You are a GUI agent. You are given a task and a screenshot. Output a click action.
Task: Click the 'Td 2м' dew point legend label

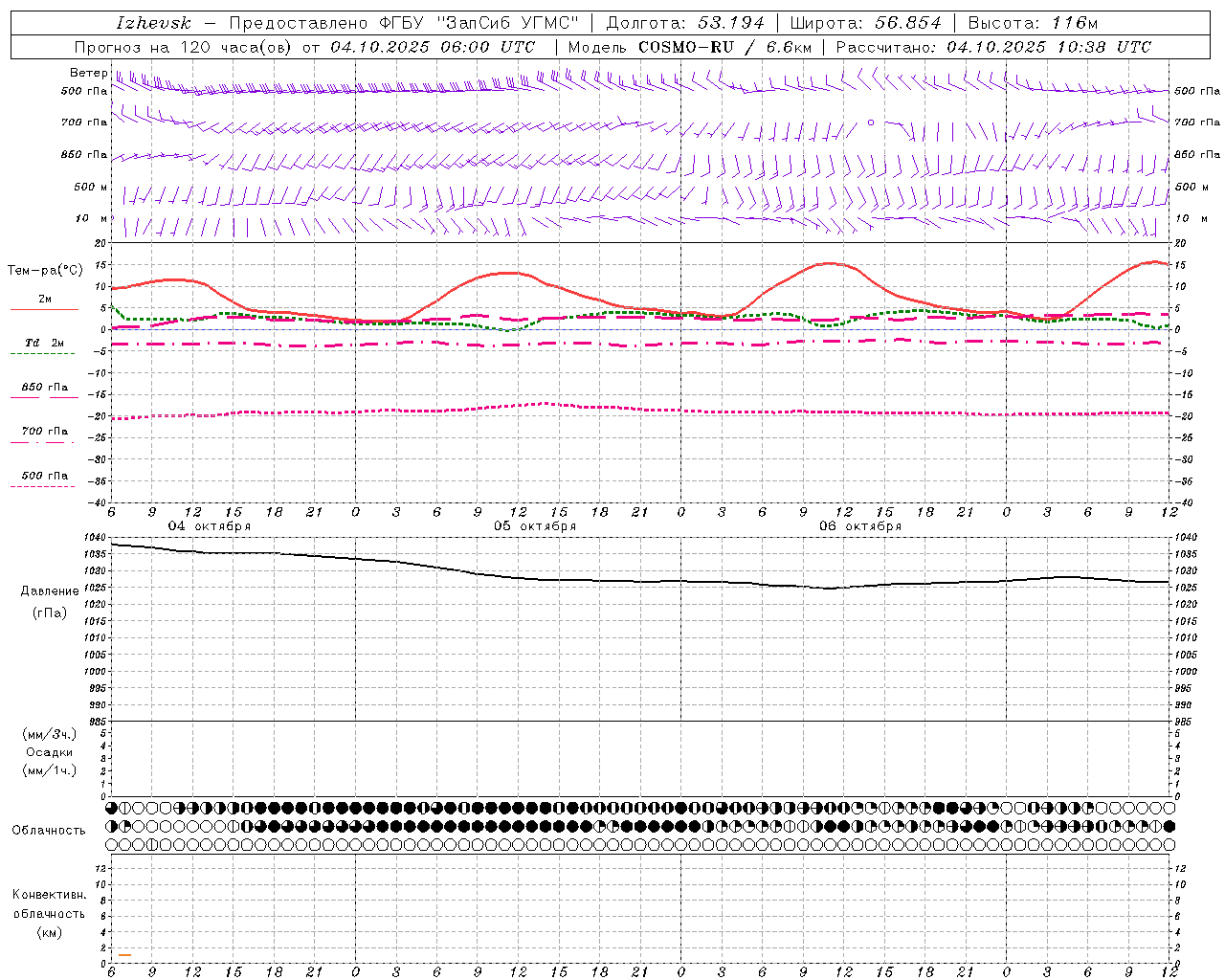pos(44,343)
